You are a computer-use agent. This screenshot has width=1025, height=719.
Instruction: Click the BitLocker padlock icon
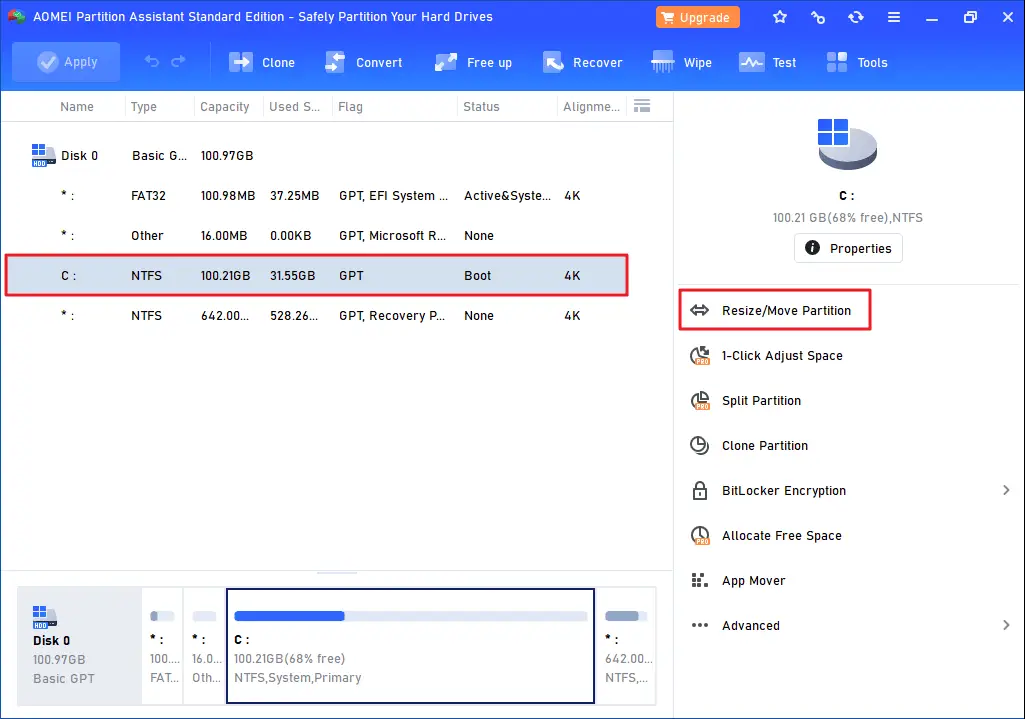coord(699,490)
